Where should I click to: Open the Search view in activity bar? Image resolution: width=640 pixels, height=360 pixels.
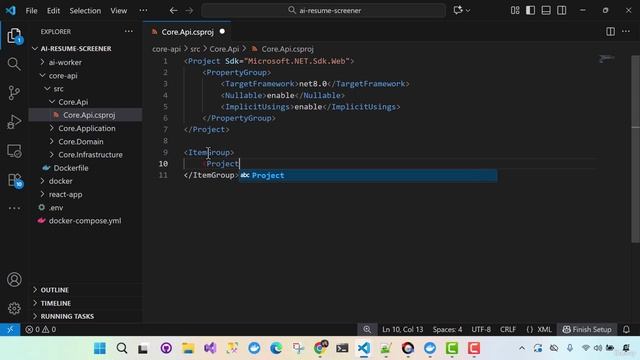[14, 64]
